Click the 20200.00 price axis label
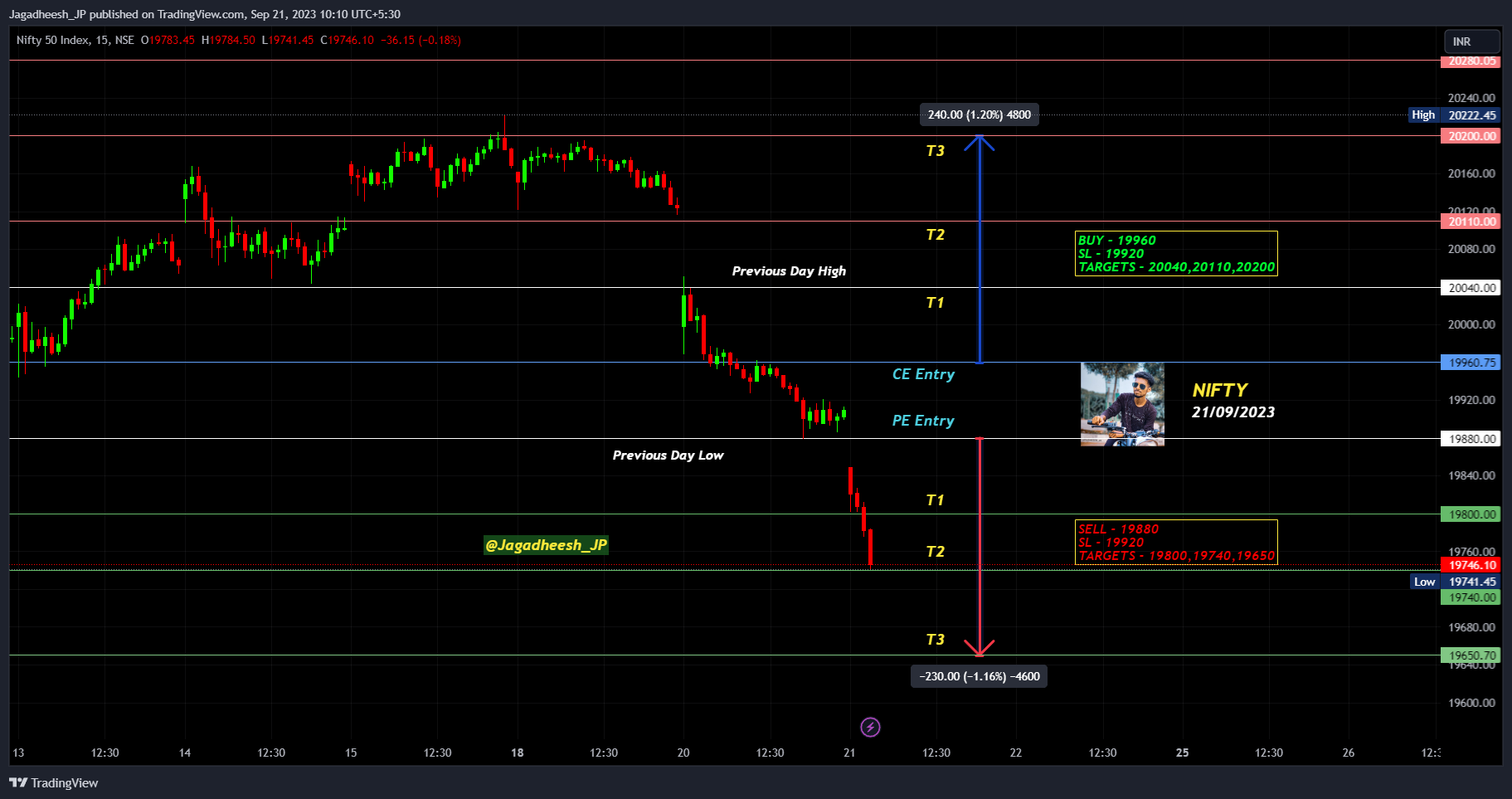 1471,136
